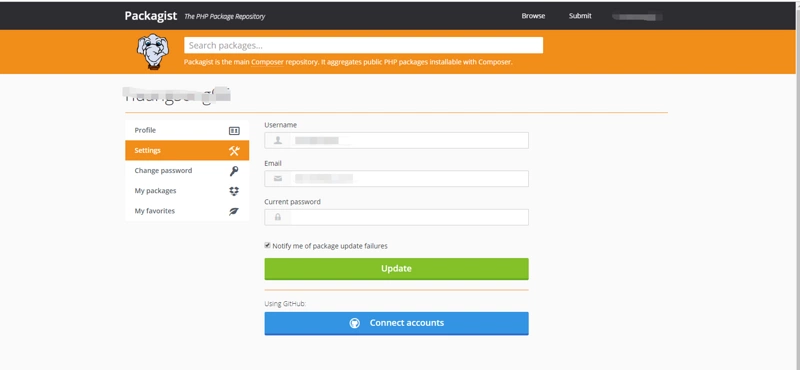Image resolution: width=800 pixels, height=370 pixels.
Task: Click the boxes icon beside My packages
Action: (x=234, y=191)
